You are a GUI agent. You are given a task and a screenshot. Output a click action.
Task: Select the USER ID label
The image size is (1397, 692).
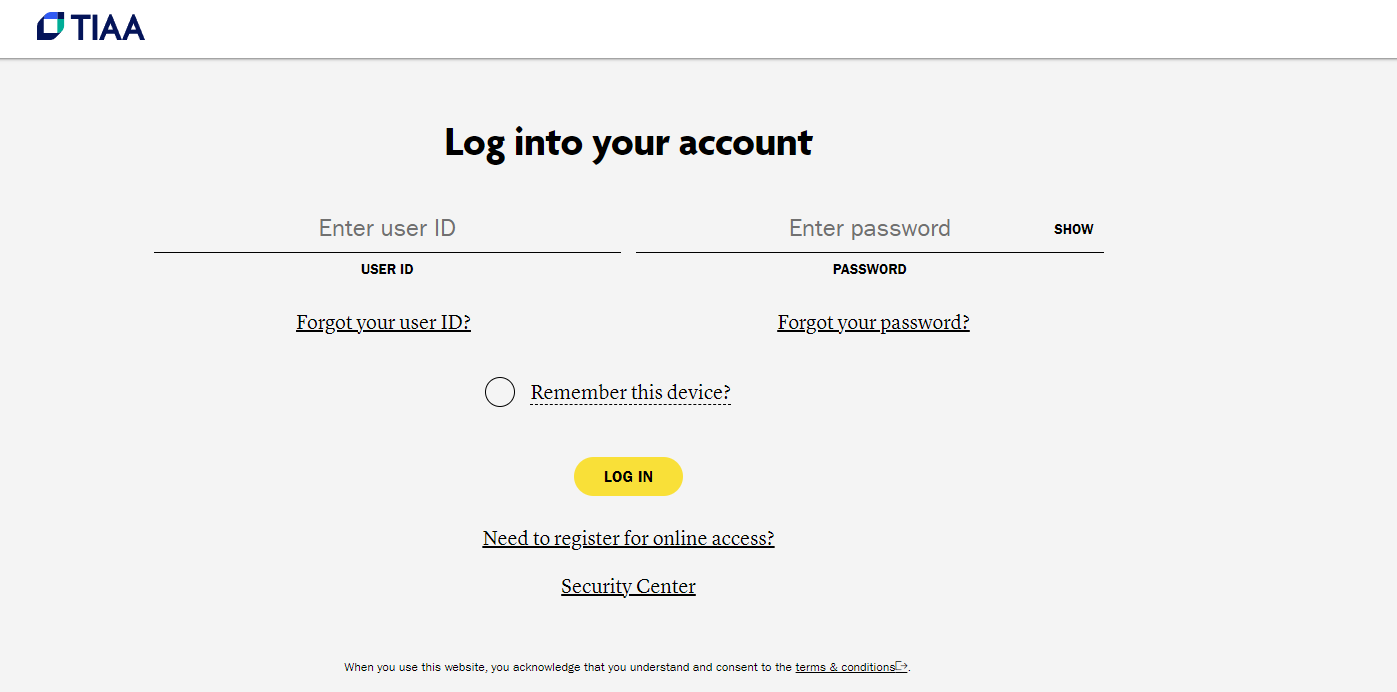(387, 269)
